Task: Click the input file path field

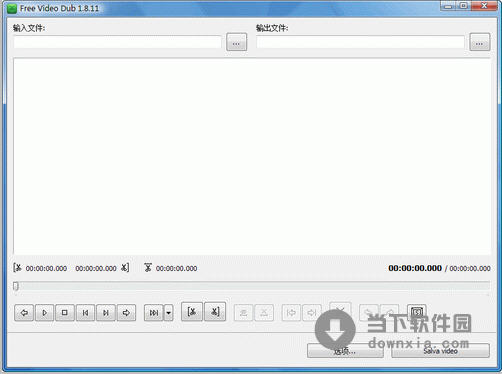Action: pos(117,42)
